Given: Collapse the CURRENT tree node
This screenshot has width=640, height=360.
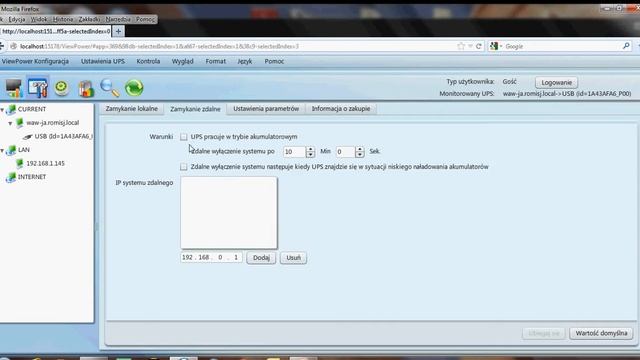Looking at the screenshot, I should pyautogui.click(x=2, y=110).
